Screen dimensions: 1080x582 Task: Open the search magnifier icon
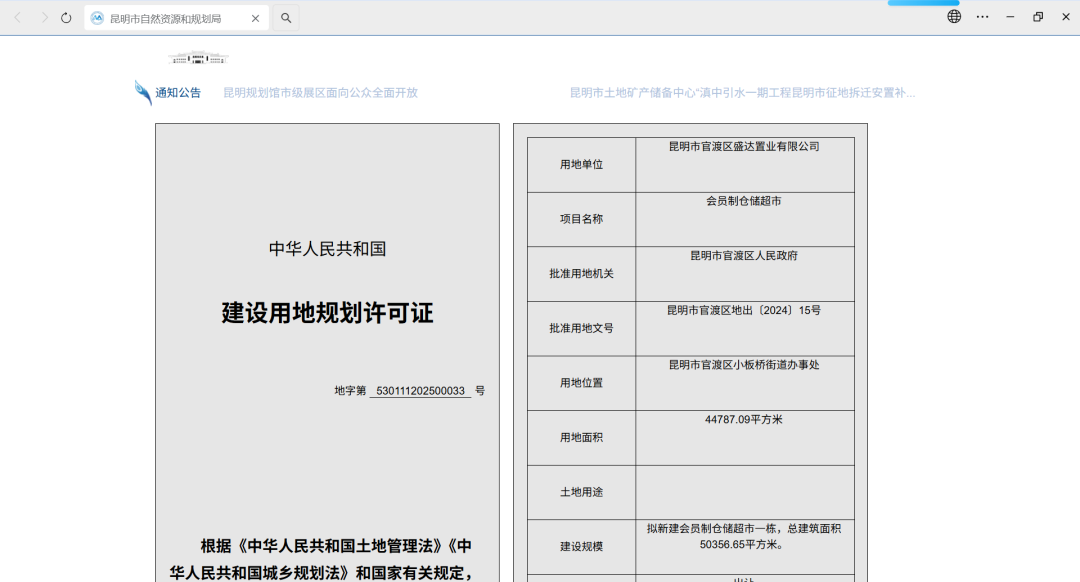(286, 18)
